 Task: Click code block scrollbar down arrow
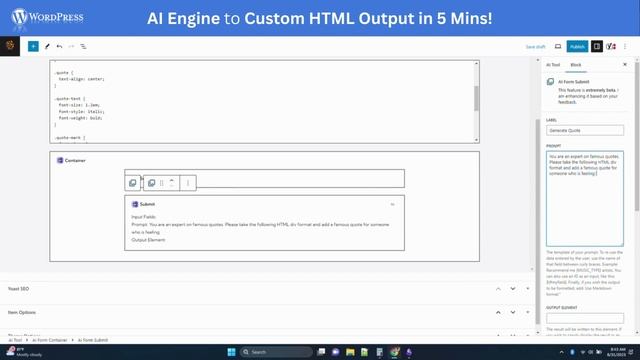point(476,140)
